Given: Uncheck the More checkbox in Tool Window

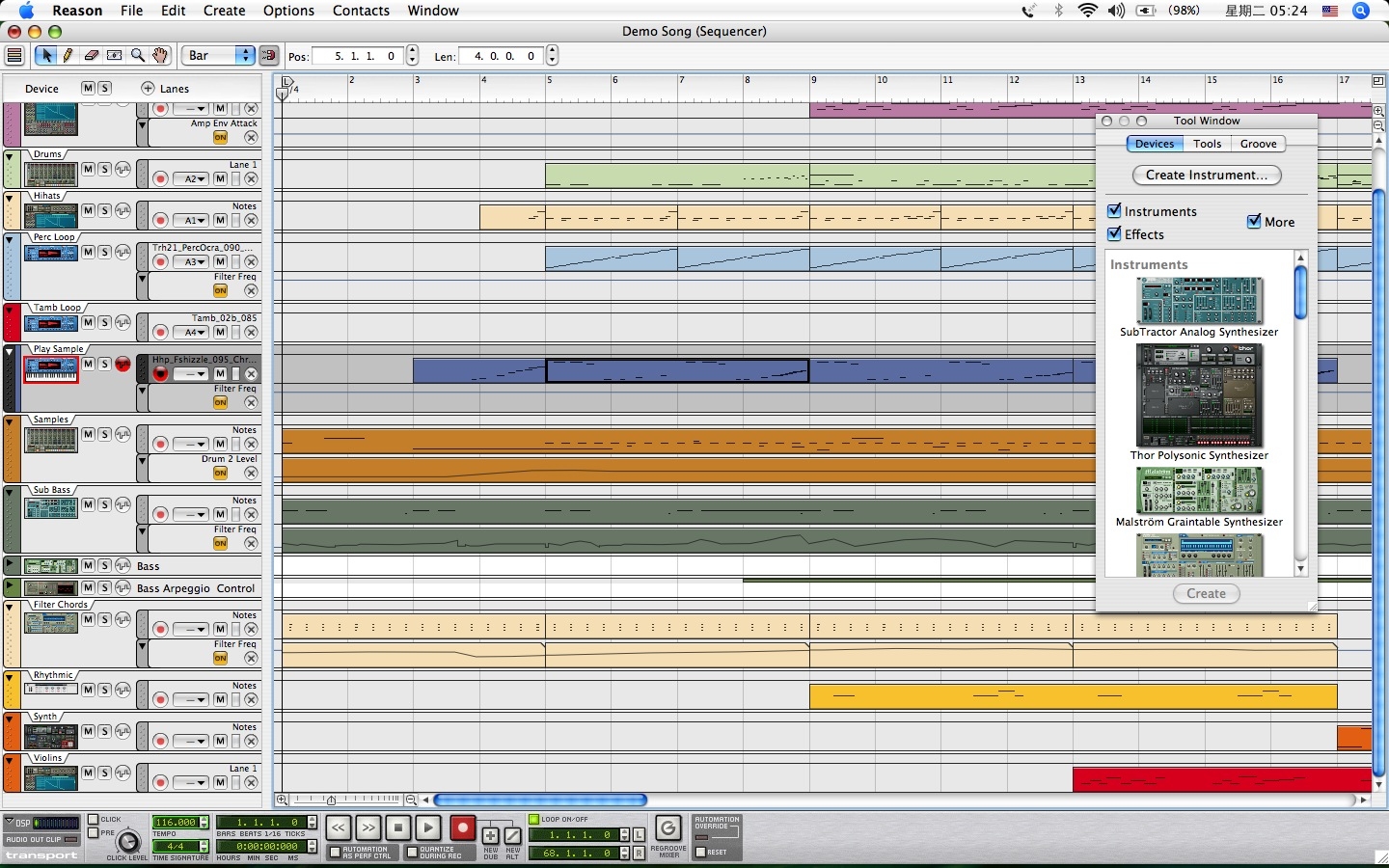Looking at the screenshot, I should [1254, 221].
